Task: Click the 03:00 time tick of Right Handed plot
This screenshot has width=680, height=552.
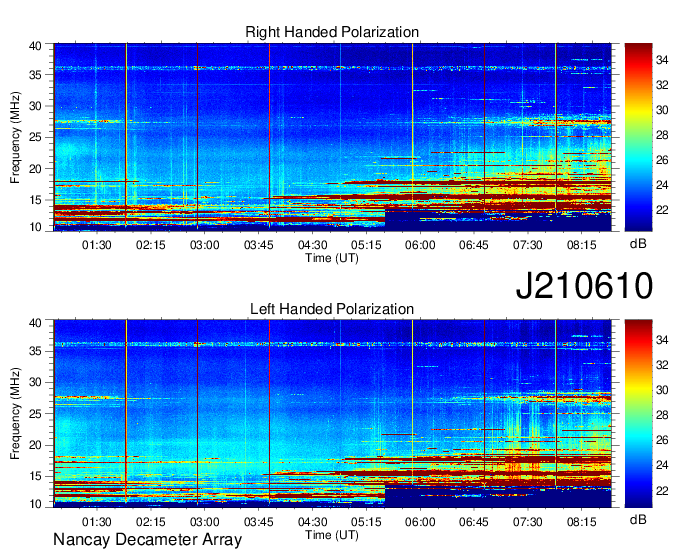Action: click(x=205, y=245)
